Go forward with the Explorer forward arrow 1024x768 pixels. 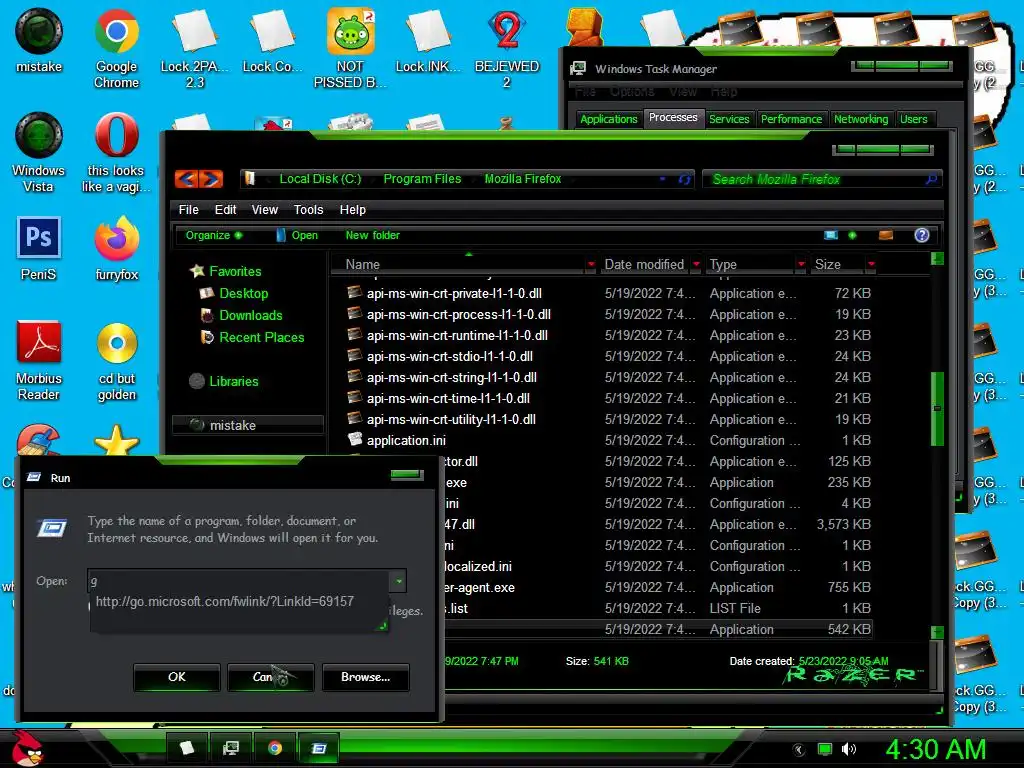pyautogui.click(x=212, y=179)
